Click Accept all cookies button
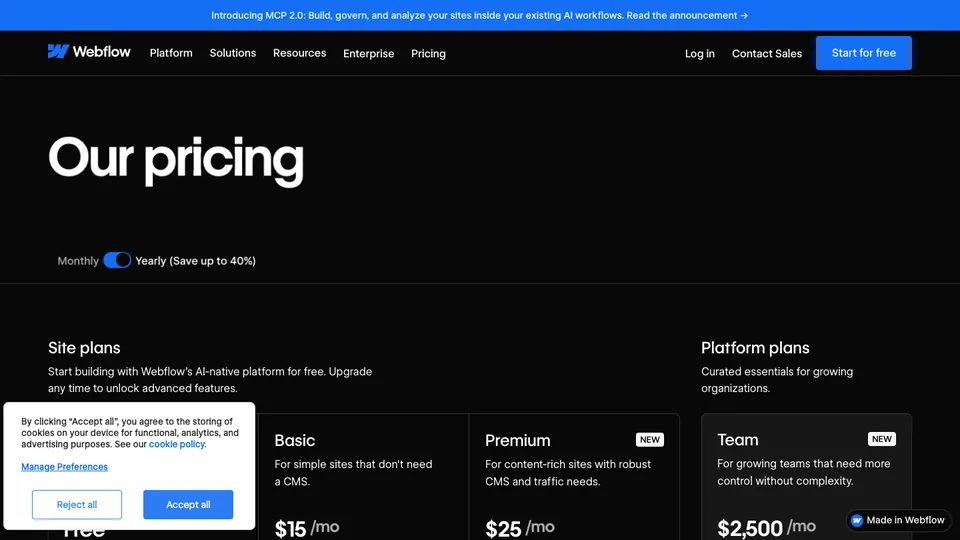The width and height of the screenshot is (960, 540). (188, 504)
